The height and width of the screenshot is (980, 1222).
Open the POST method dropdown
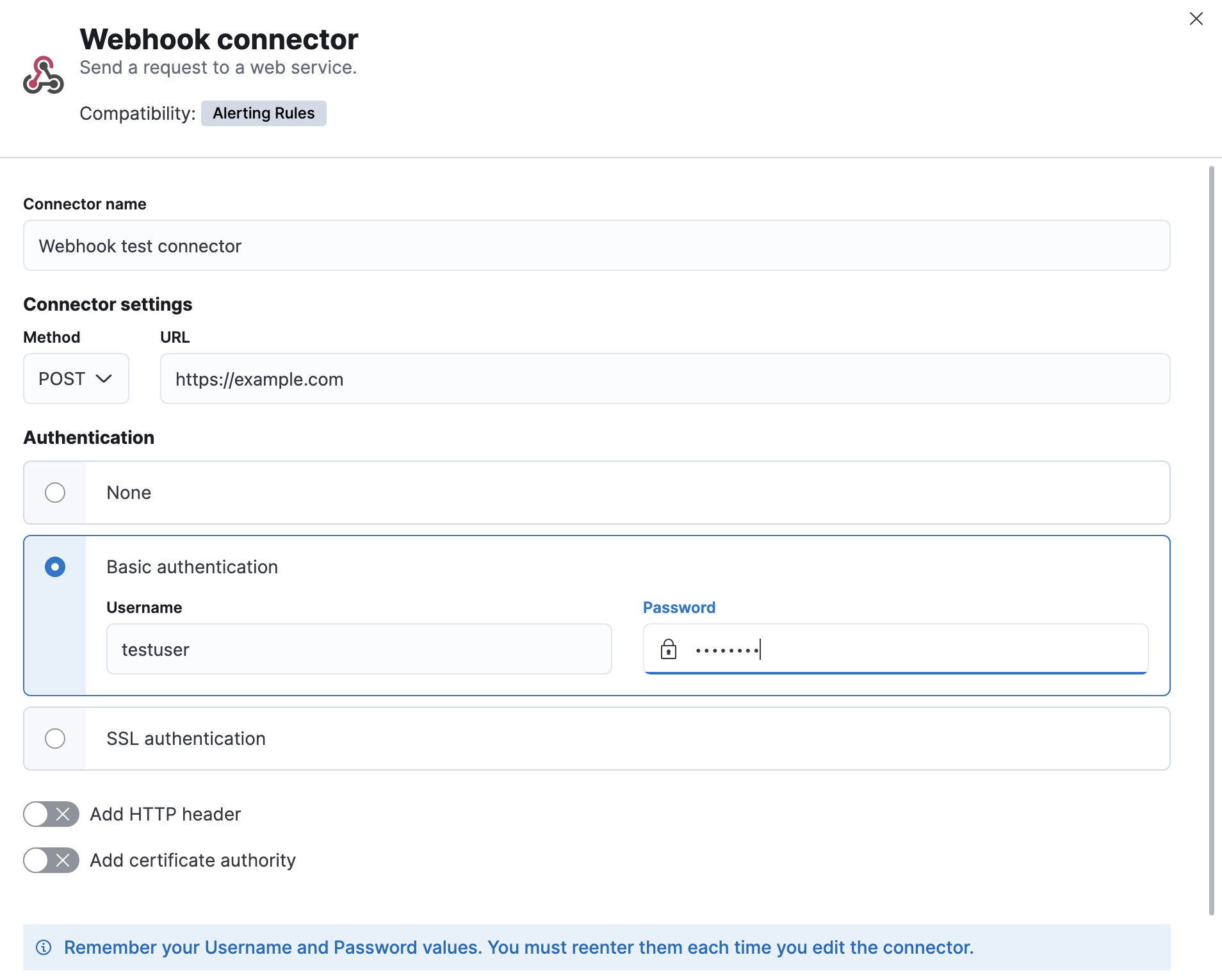pyautogui.click(x=75, y=379)
